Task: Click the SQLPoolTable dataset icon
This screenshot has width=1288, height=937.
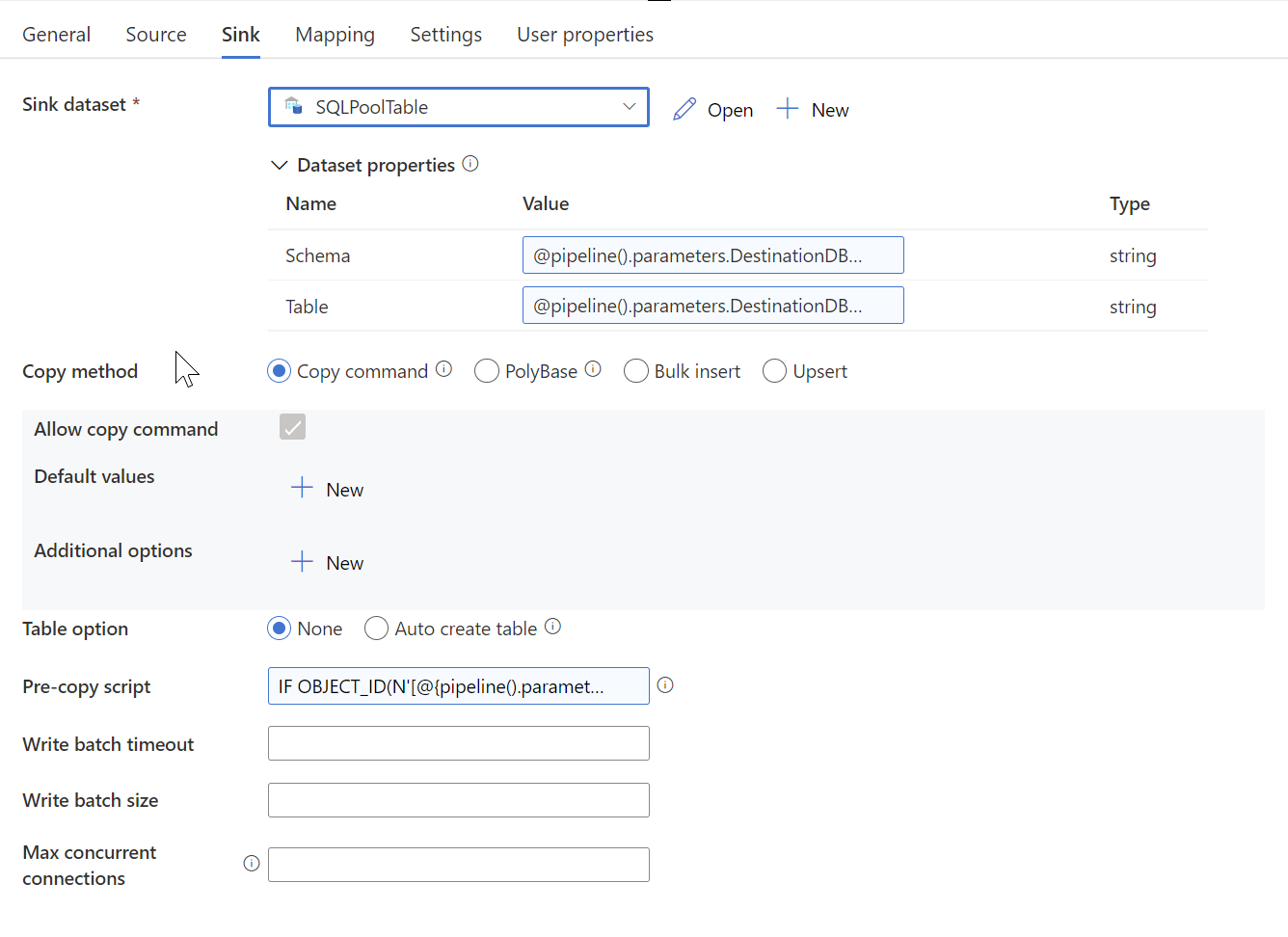Action: click(x=294, y=106)
